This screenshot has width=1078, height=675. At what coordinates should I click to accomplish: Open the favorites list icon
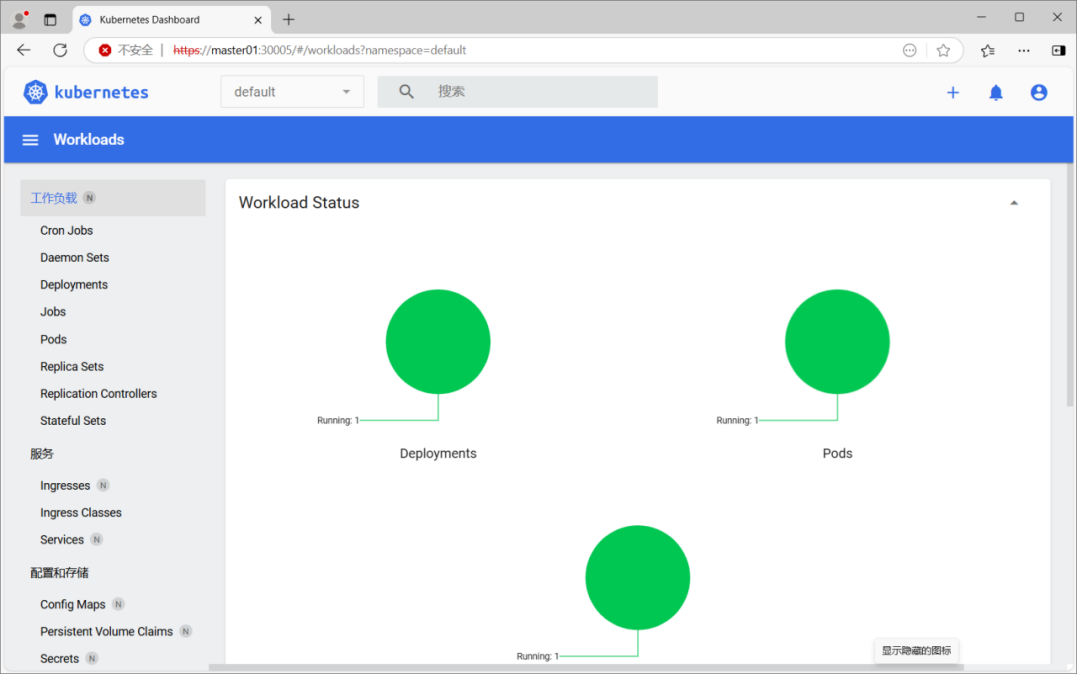tap(988, 50)
